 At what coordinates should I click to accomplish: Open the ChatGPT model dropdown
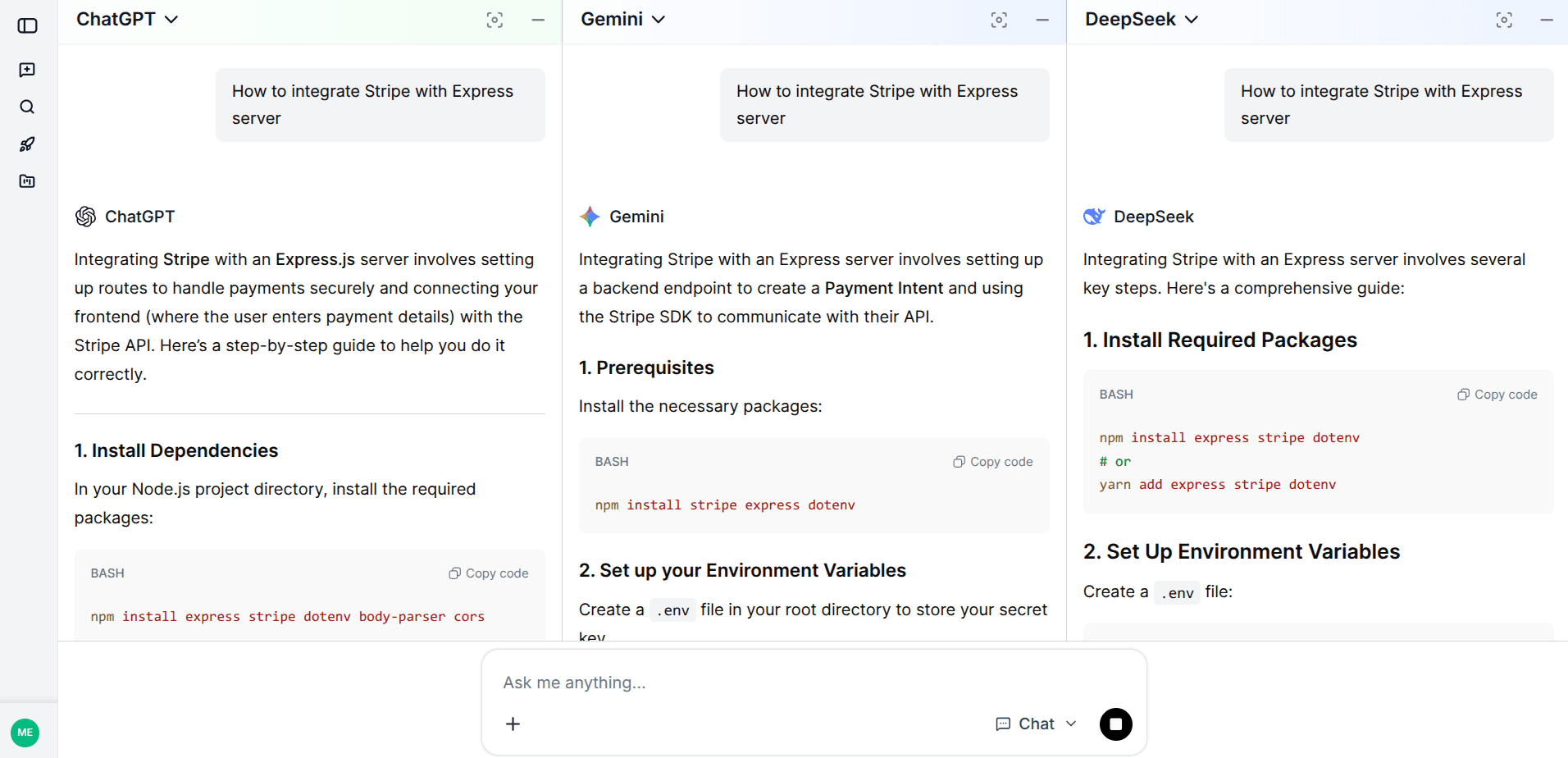127,20
